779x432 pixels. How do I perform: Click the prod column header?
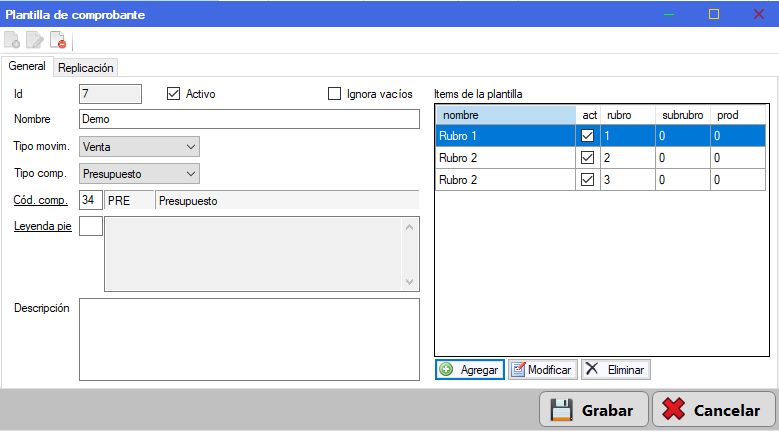pyautogui.click(x=738, y=115)
